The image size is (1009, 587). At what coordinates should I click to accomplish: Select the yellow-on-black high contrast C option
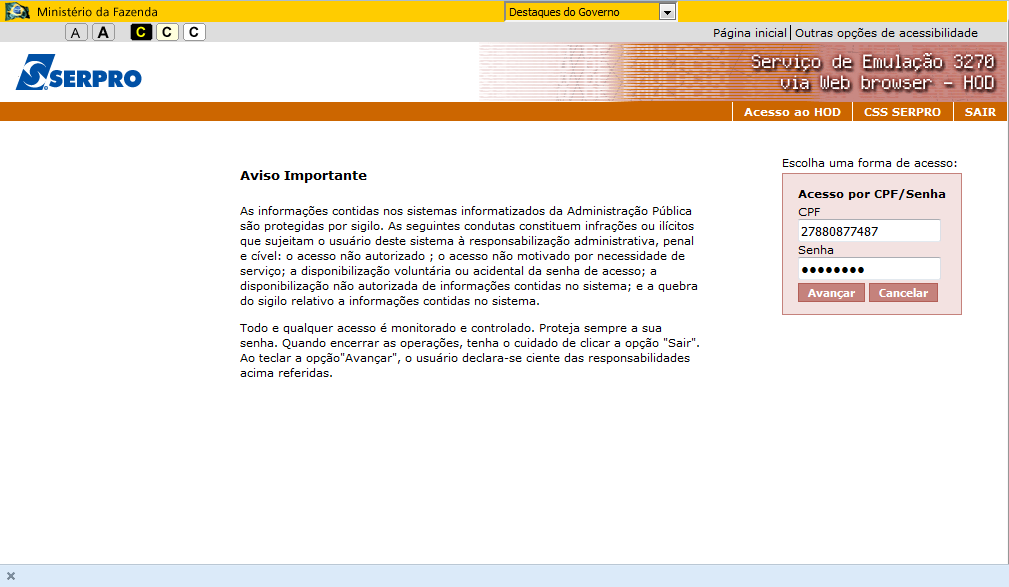(x=141, y=32)
